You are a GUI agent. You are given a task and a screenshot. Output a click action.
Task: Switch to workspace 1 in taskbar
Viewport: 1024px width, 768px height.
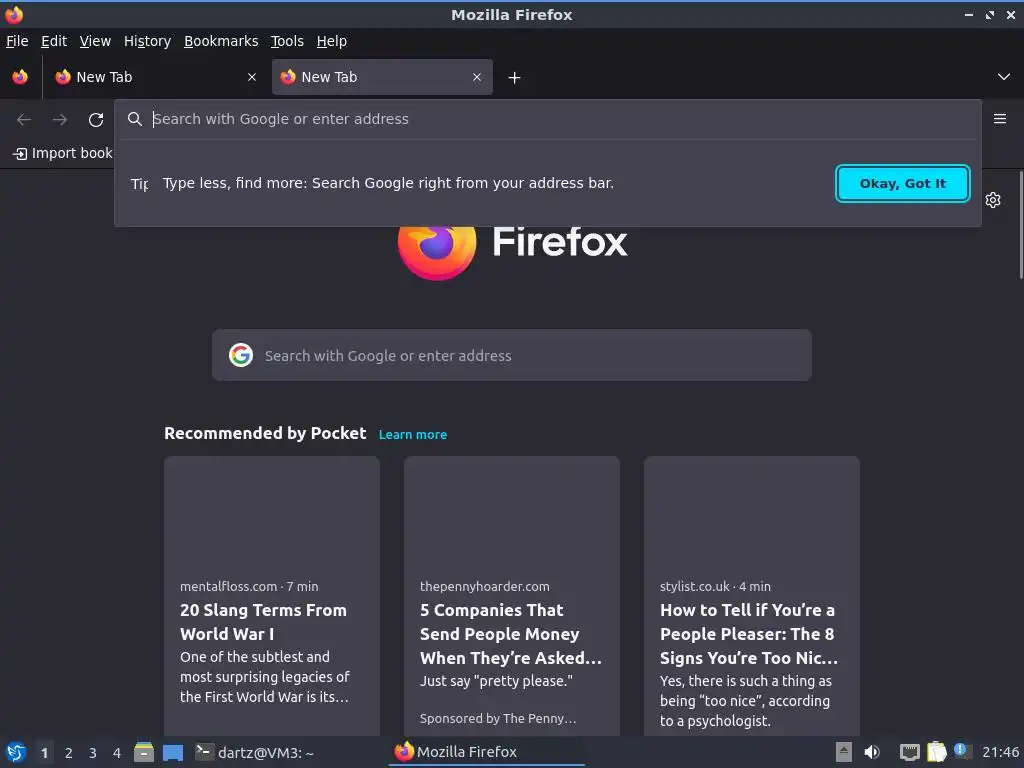44,753
